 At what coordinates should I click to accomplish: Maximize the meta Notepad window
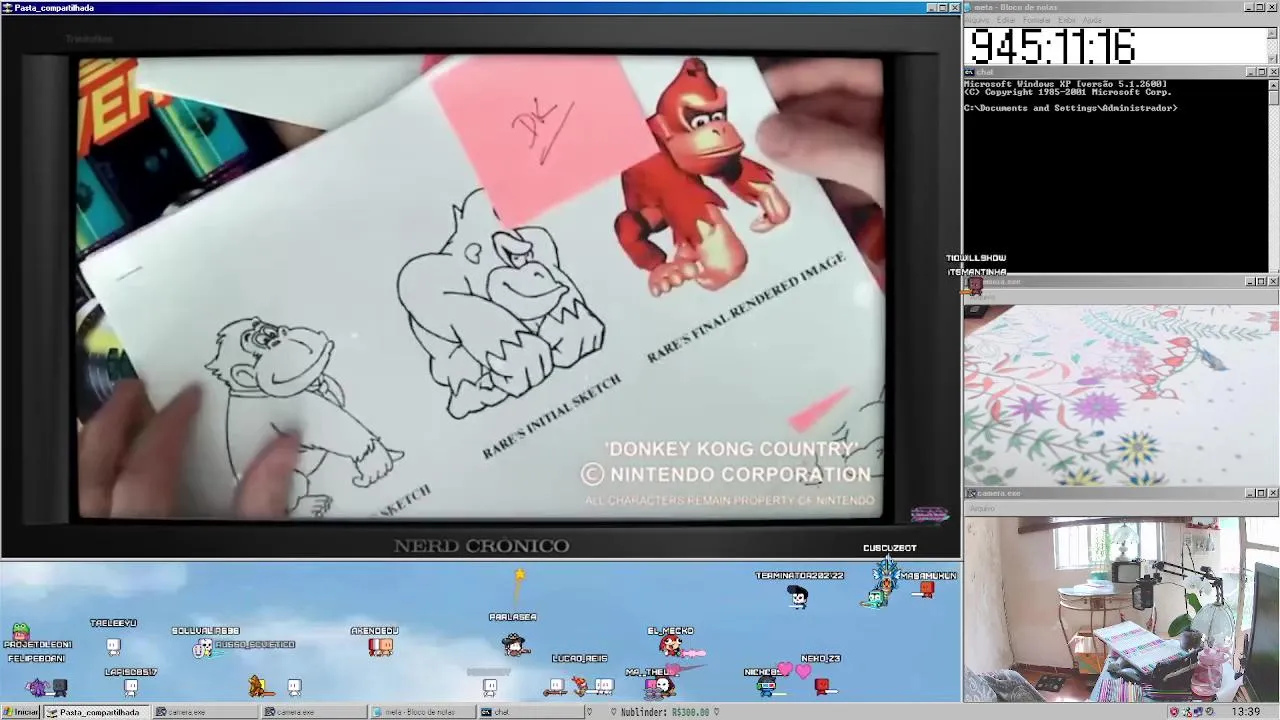point(1260,7)
